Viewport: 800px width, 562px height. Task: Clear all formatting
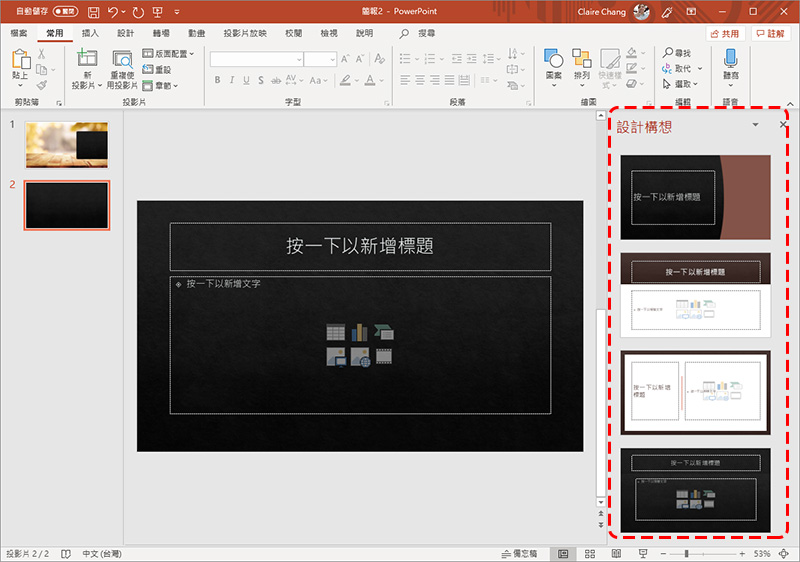[380, 59]
